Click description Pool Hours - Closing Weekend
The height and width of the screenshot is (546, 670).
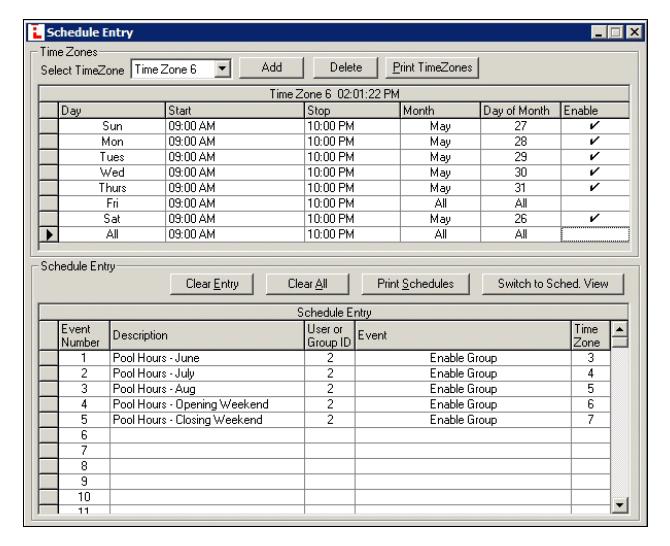207,419
